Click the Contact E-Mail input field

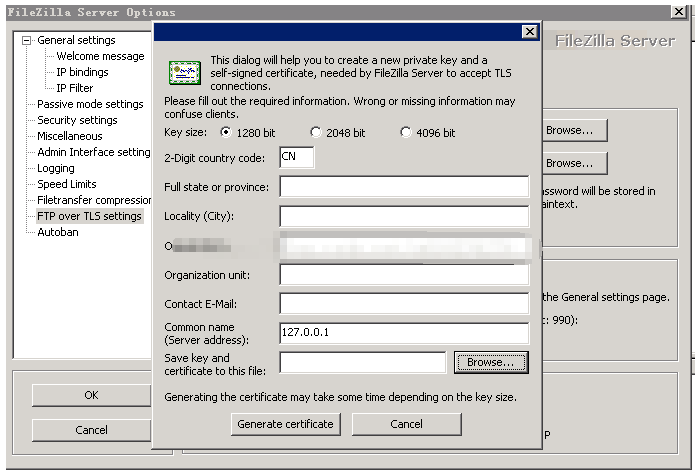click(x=403, y=304)
